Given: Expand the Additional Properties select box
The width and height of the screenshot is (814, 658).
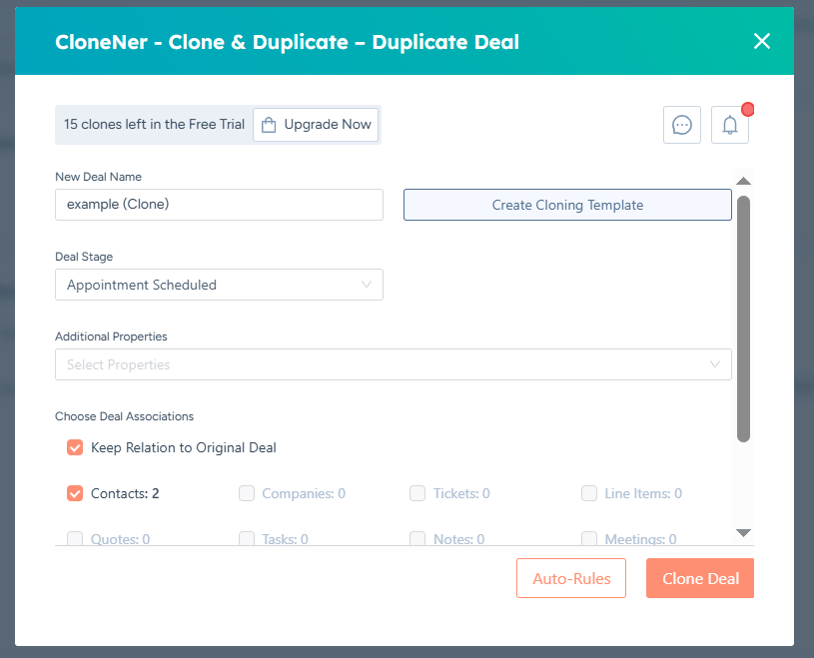Looking at the screenshot, I should pos(393,365).
